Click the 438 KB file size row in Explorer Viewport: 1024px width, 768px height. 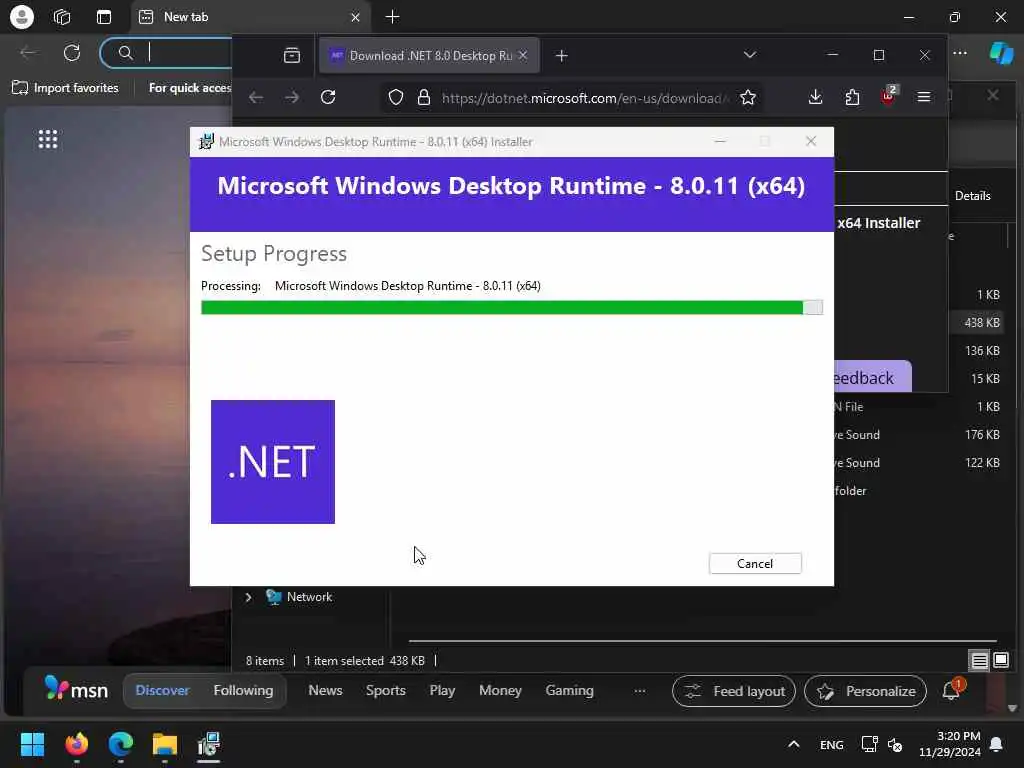pyautogui.click(x=982, y=323)
